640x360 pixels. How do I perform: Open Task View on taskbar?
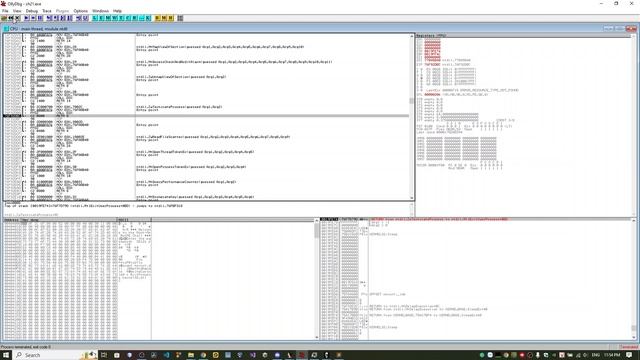point(104,355)
